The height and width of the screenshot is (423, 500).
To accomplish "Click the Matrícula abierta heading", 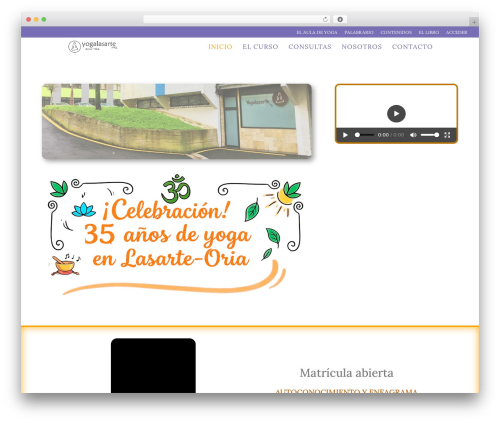I will [347, 373].
